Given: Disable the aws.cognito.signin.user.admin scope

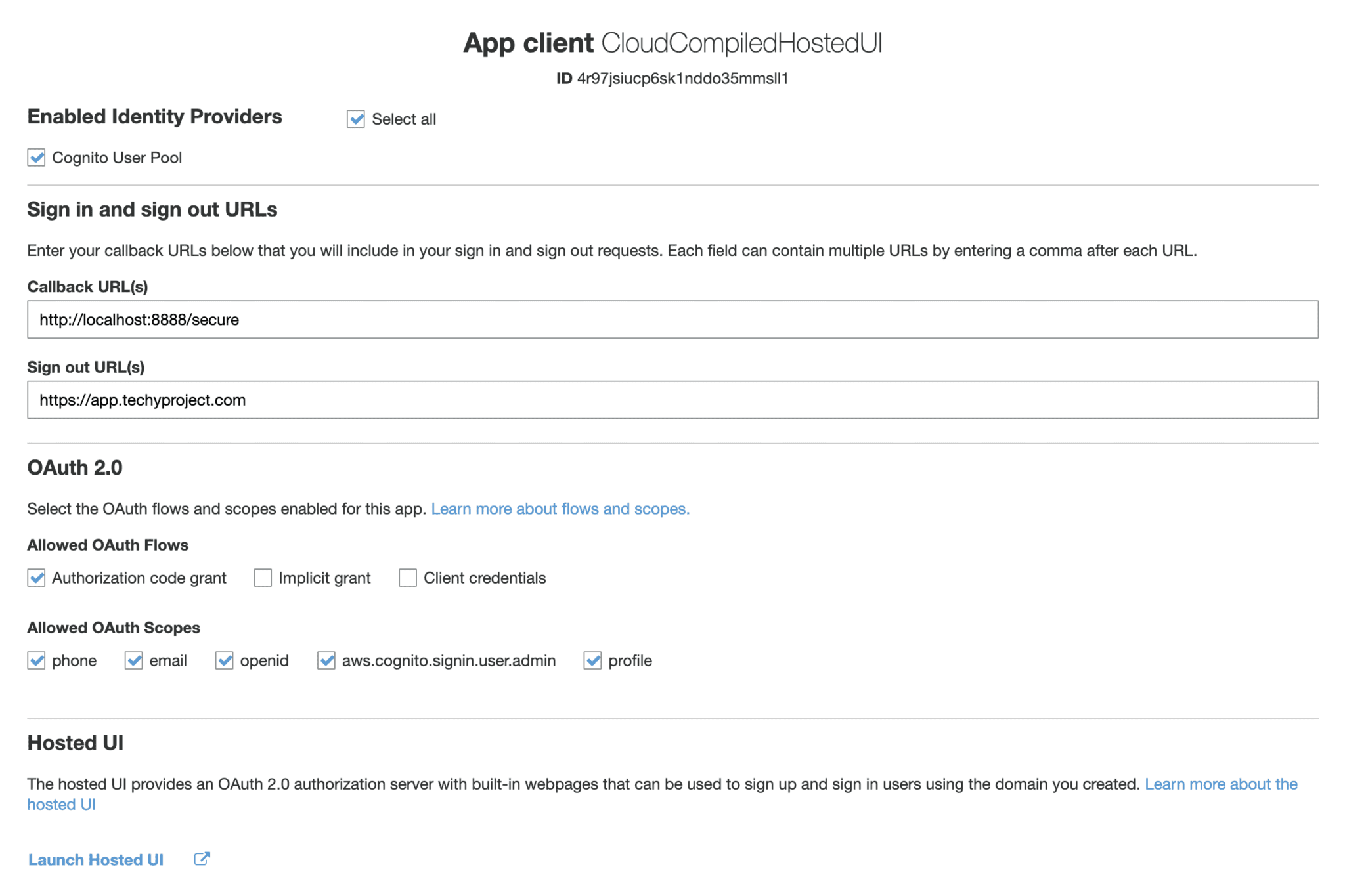Looking at the screenshot, I should coord(325,660).
